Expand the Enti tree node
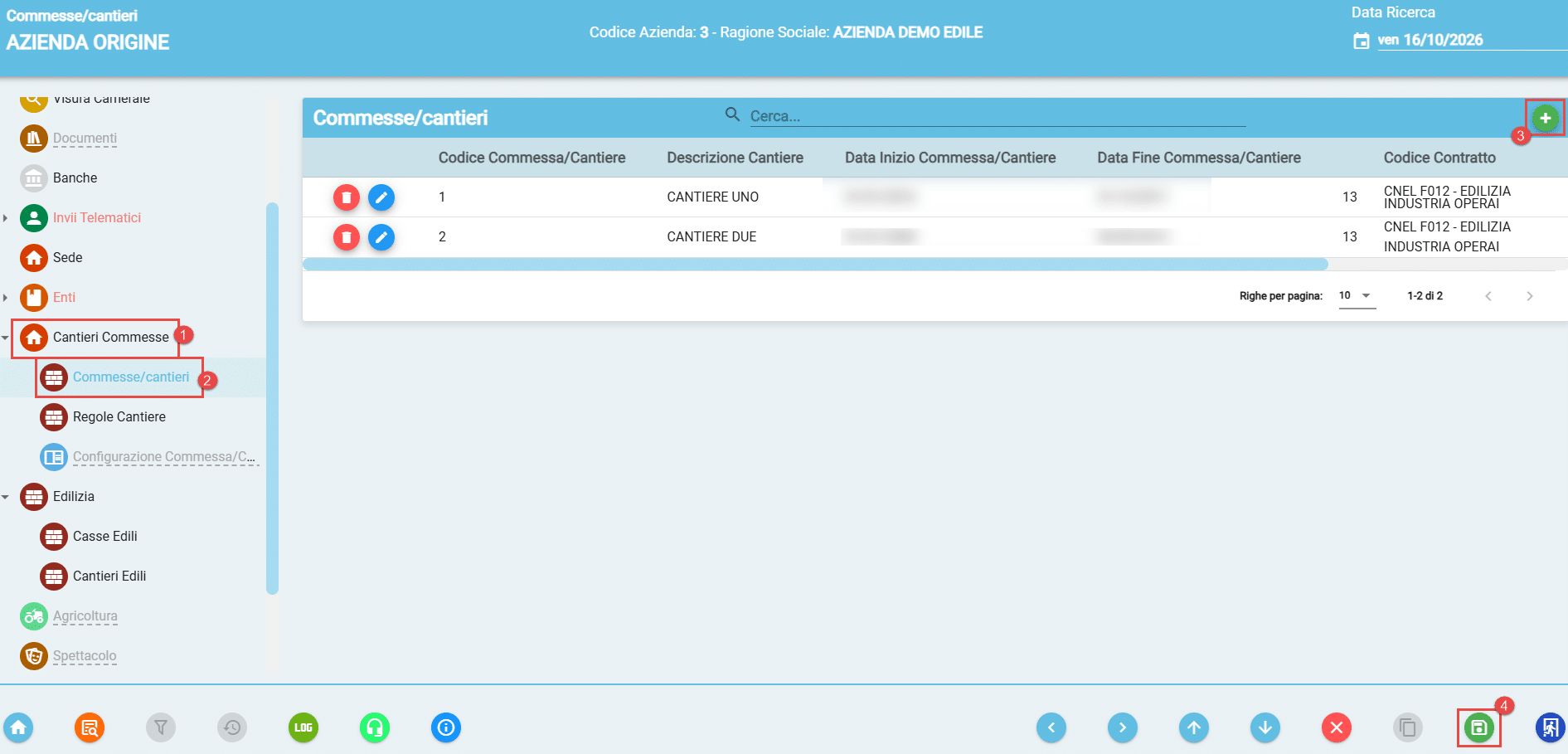This screenshot has width=1568, height=754. point(6,298)
